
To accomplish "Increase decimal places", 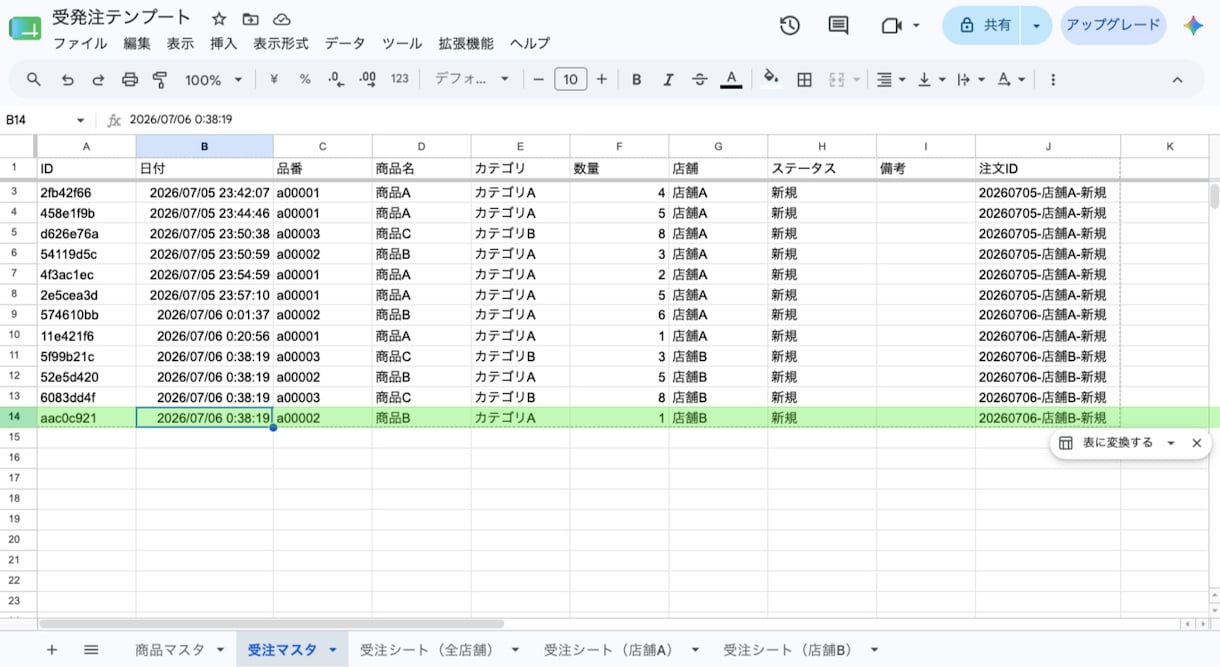I will point(367,79).
